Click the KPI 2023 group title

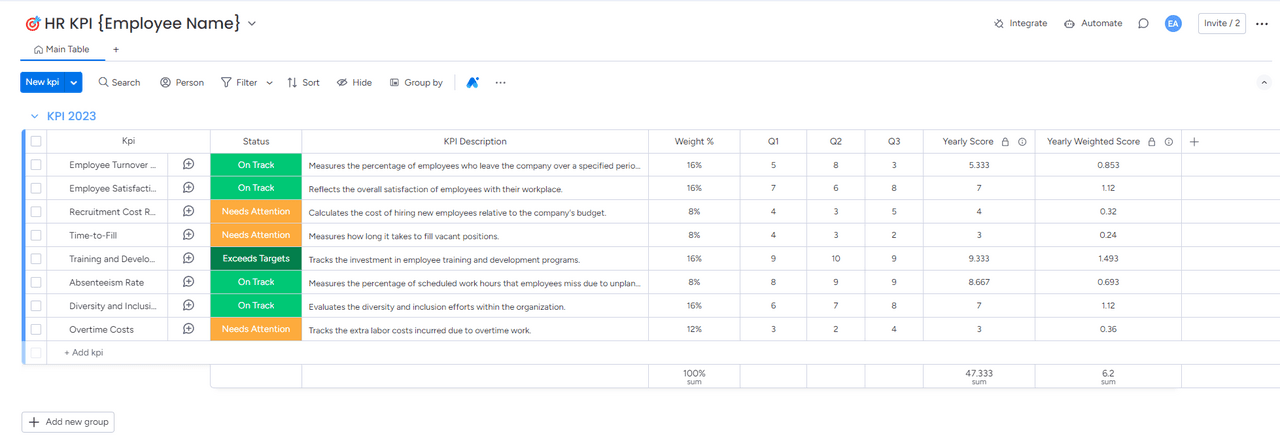point(72,116)
